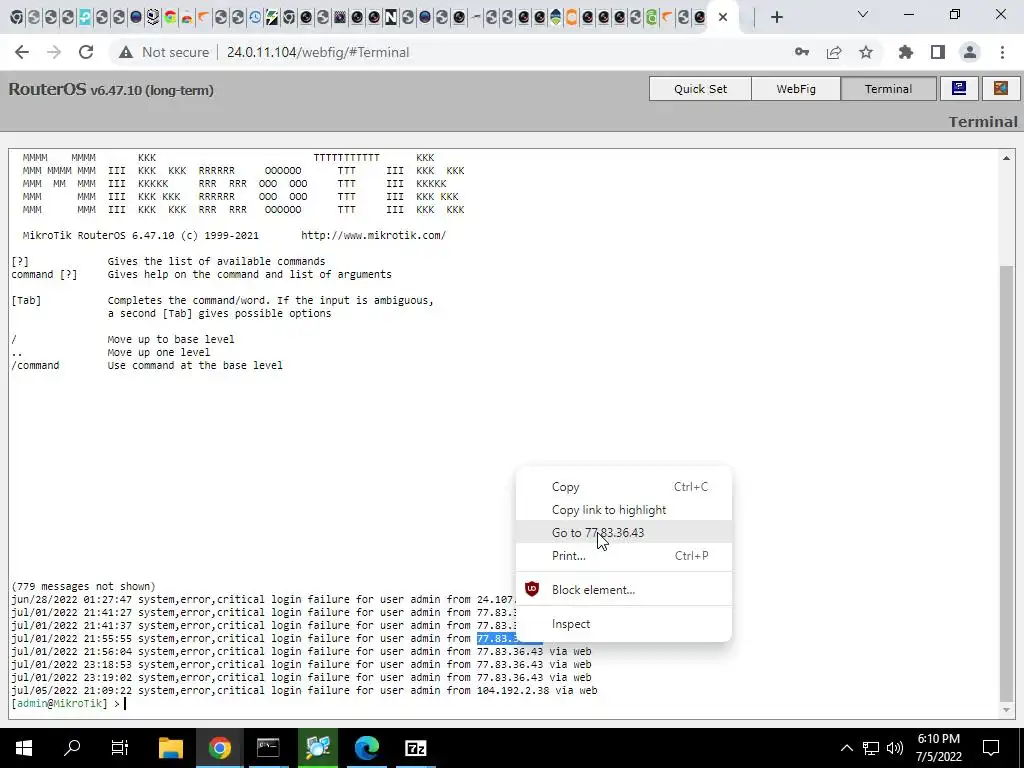1024x768 pixels.
Task: Share this page via the share icon
Action: coord(834,52)
